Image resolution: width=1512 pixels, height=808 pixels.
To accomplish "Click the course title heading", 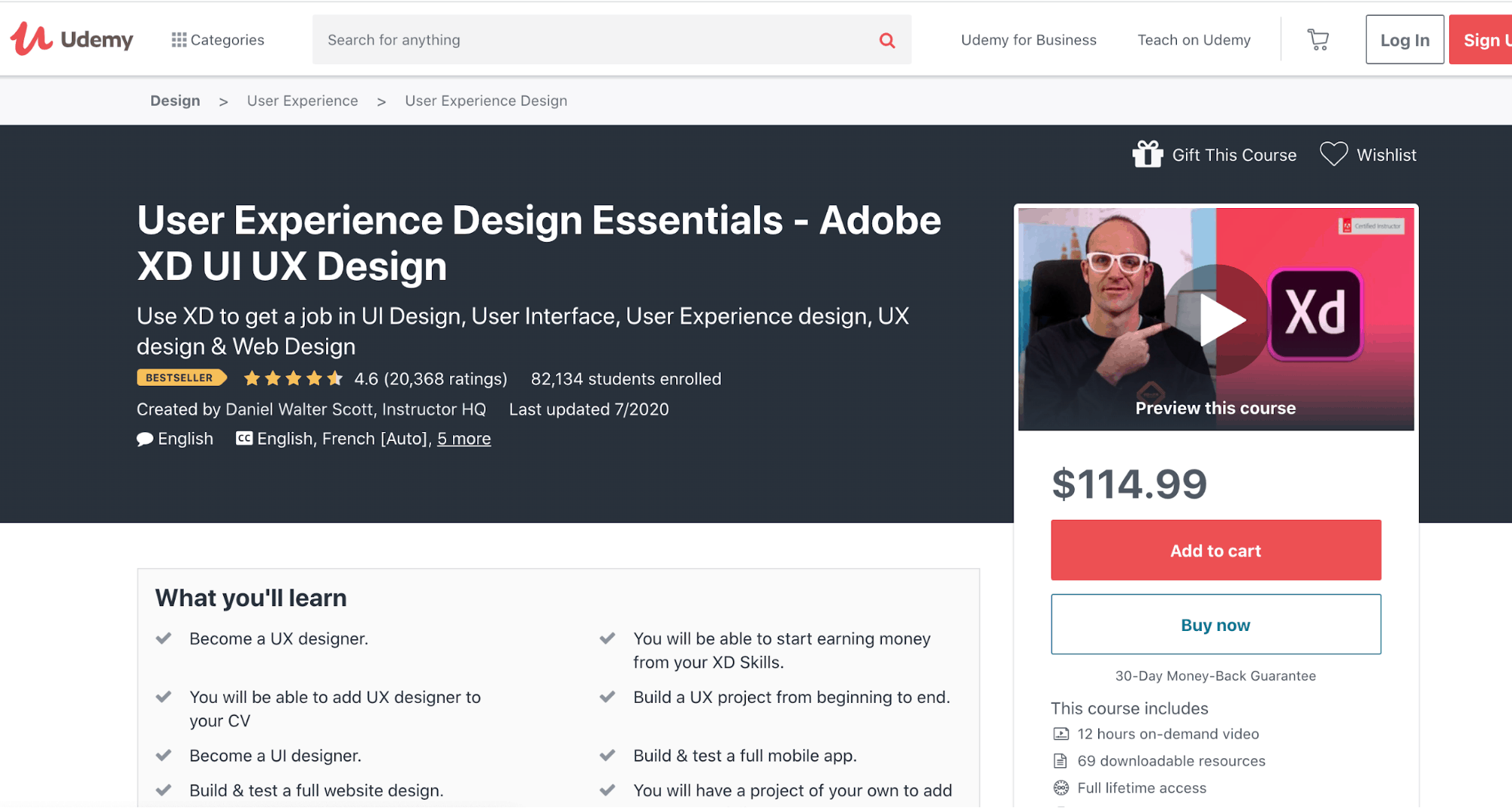I will (539, 243).
